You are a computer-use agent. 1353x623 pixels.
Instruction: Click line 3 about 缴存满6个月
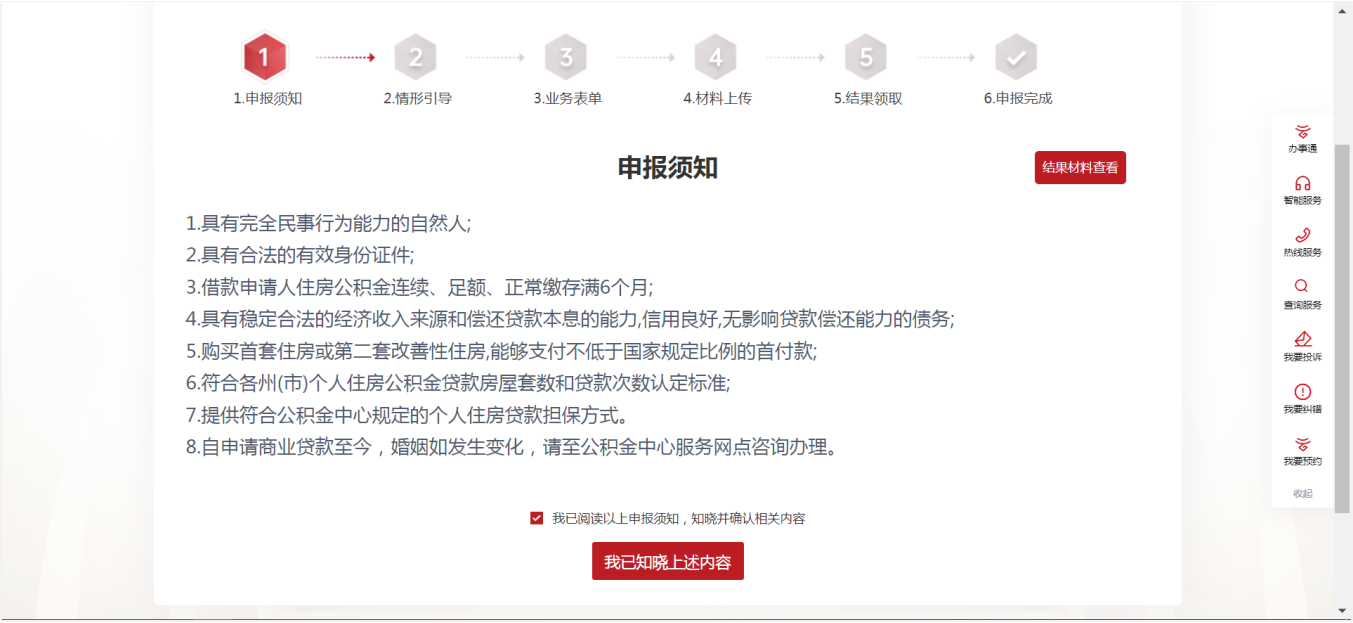pyautogui.click(x=419, y=287)
